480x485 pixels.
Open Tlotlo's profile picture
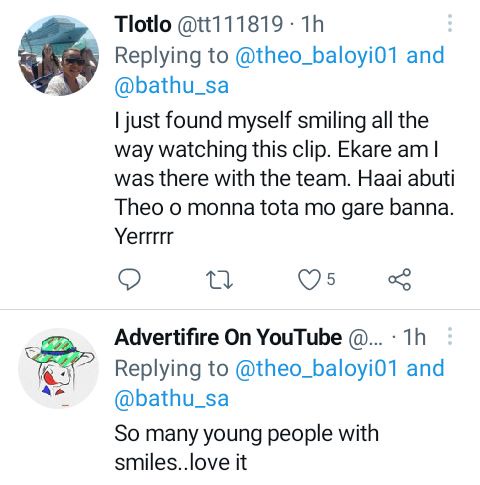tap(58, 55)
